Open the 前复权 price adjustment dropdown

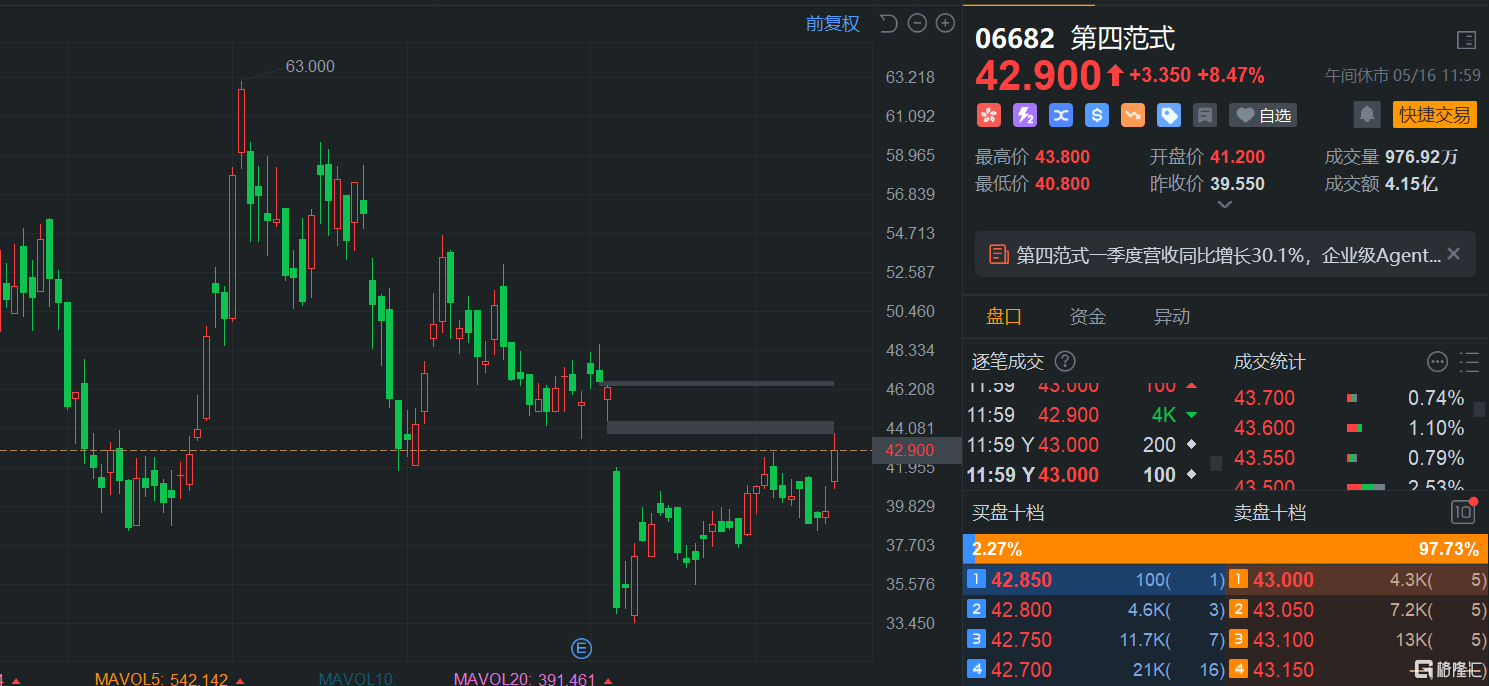832,24
